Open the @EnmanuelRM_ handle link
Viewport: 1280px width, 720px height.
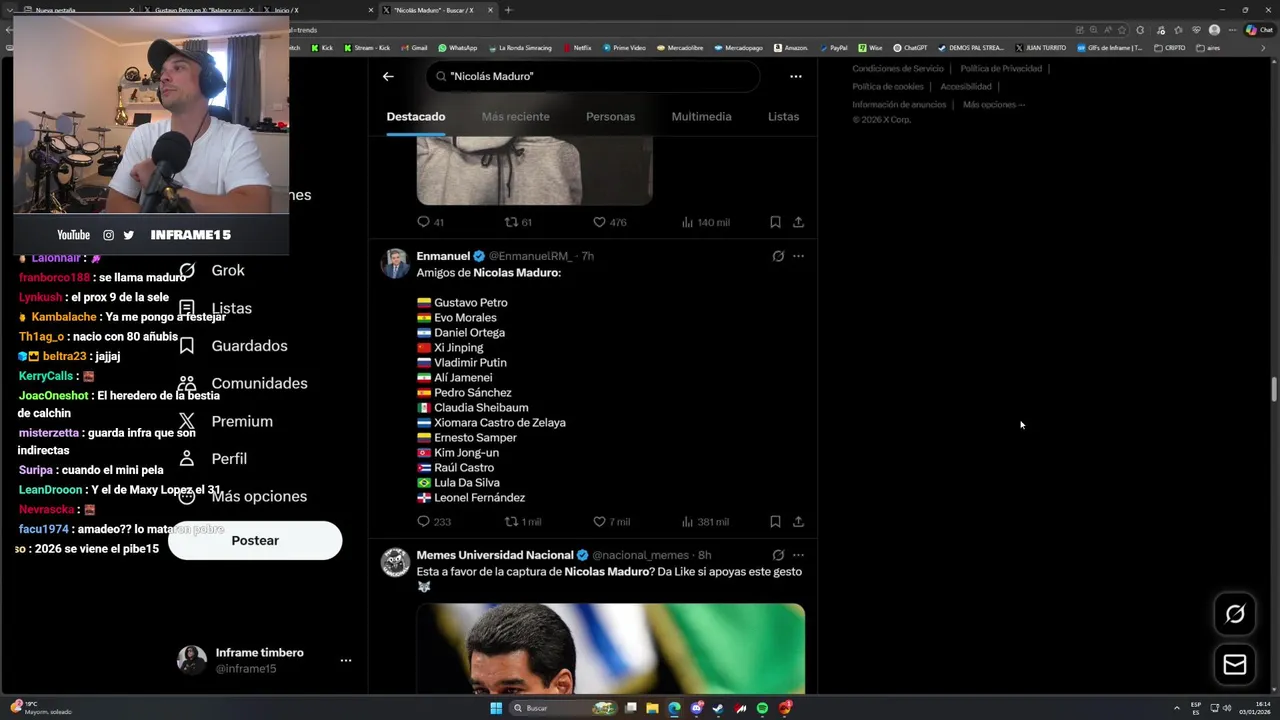tap(529, 257)
